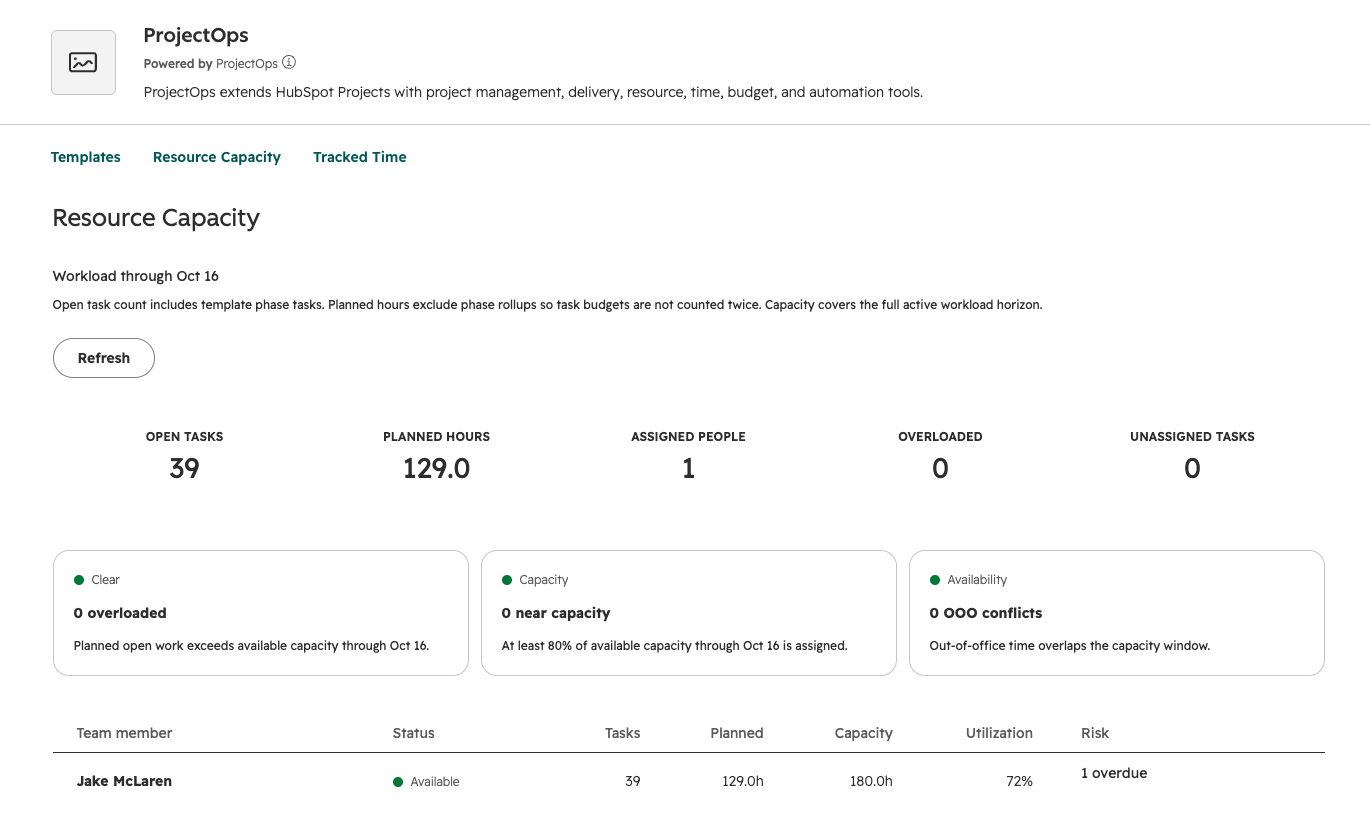
Task: Click the 180.0h capacity cell
Action: click(871, 781)
